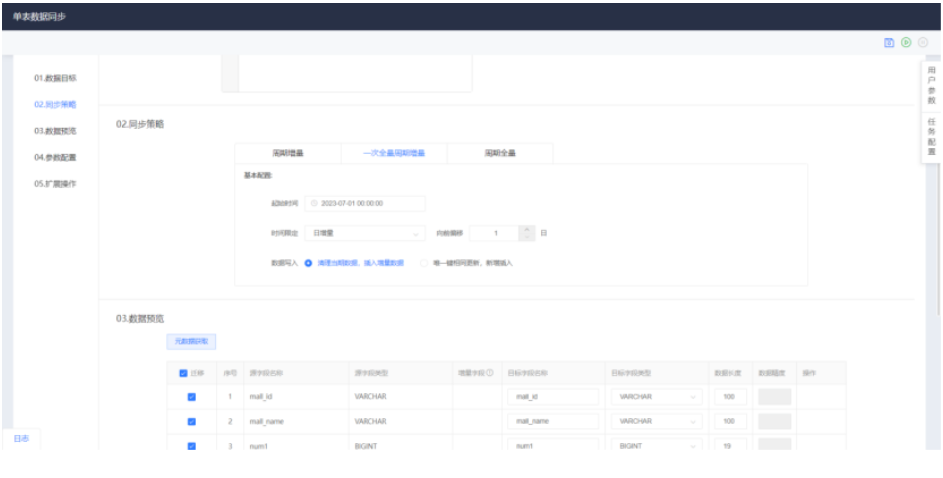Select 唯一键相同更新，新增插入 radio option

[424, 262]
